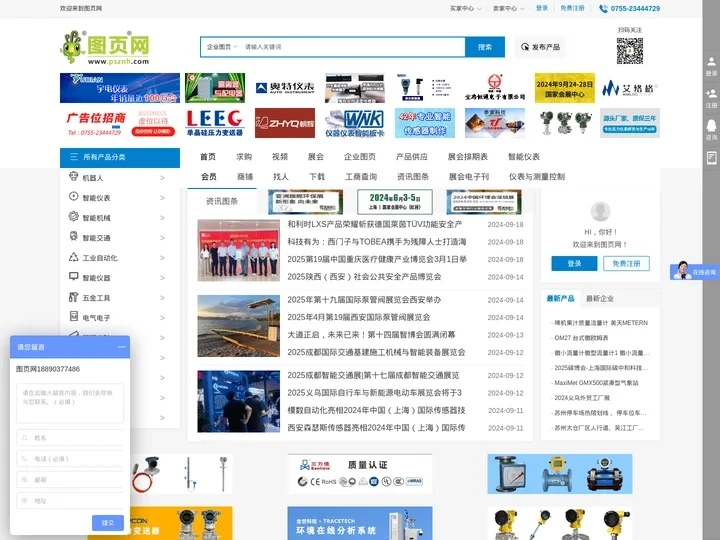720x540 pixels.
Task: Click the 姓名 field in message form
Action: [x=70, y=438]
